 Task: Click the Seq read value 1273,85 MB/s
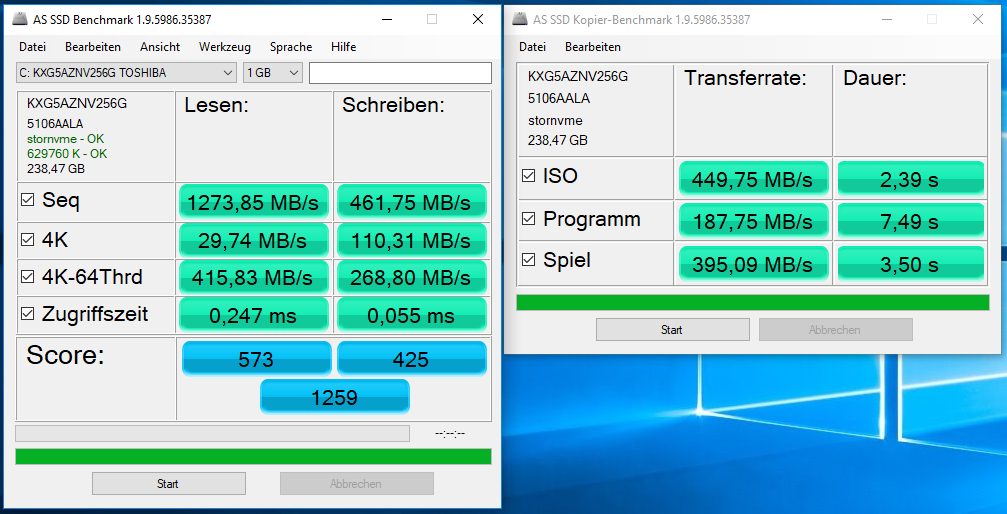coord(253,202)
